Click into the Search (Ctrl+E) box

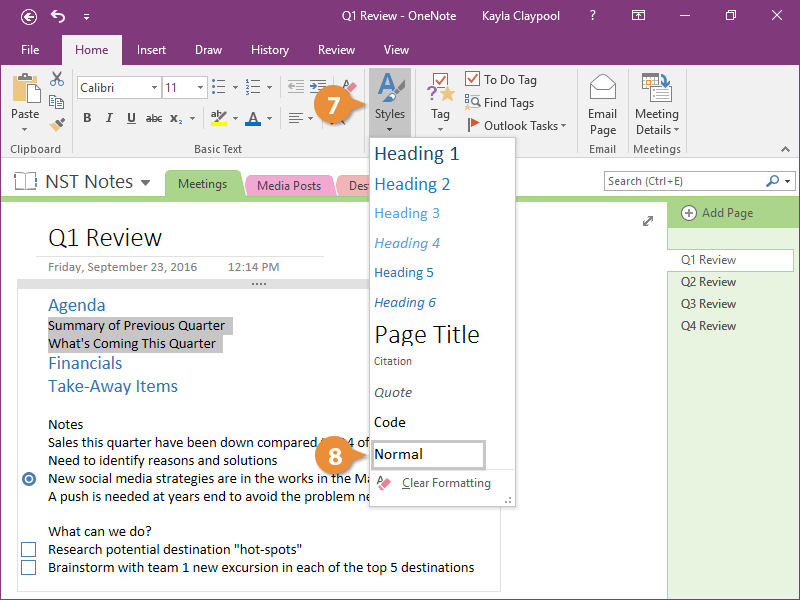(x=683, y=181)
